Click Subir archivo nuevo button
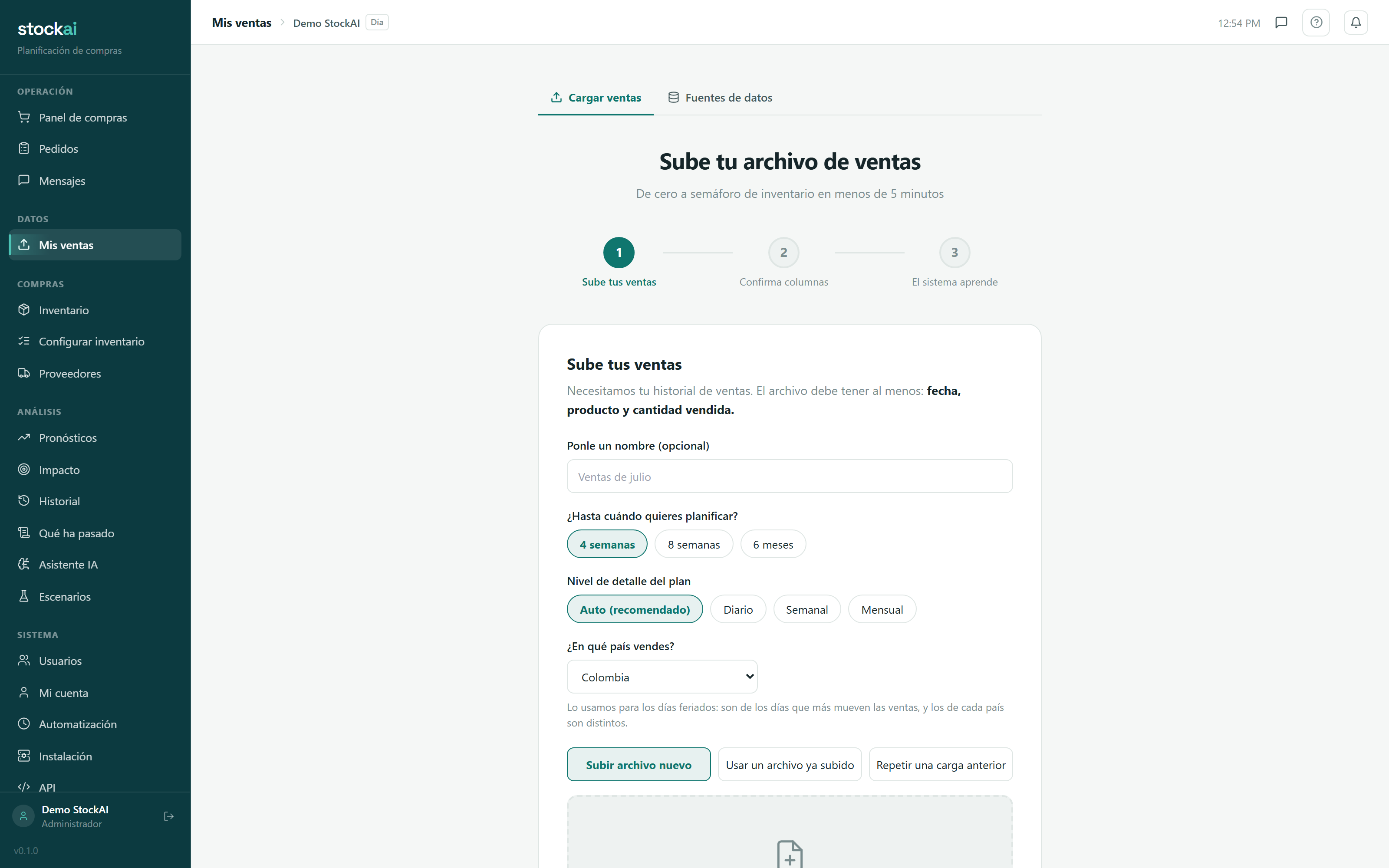The image size is (1389, 868). click(639, 765)
